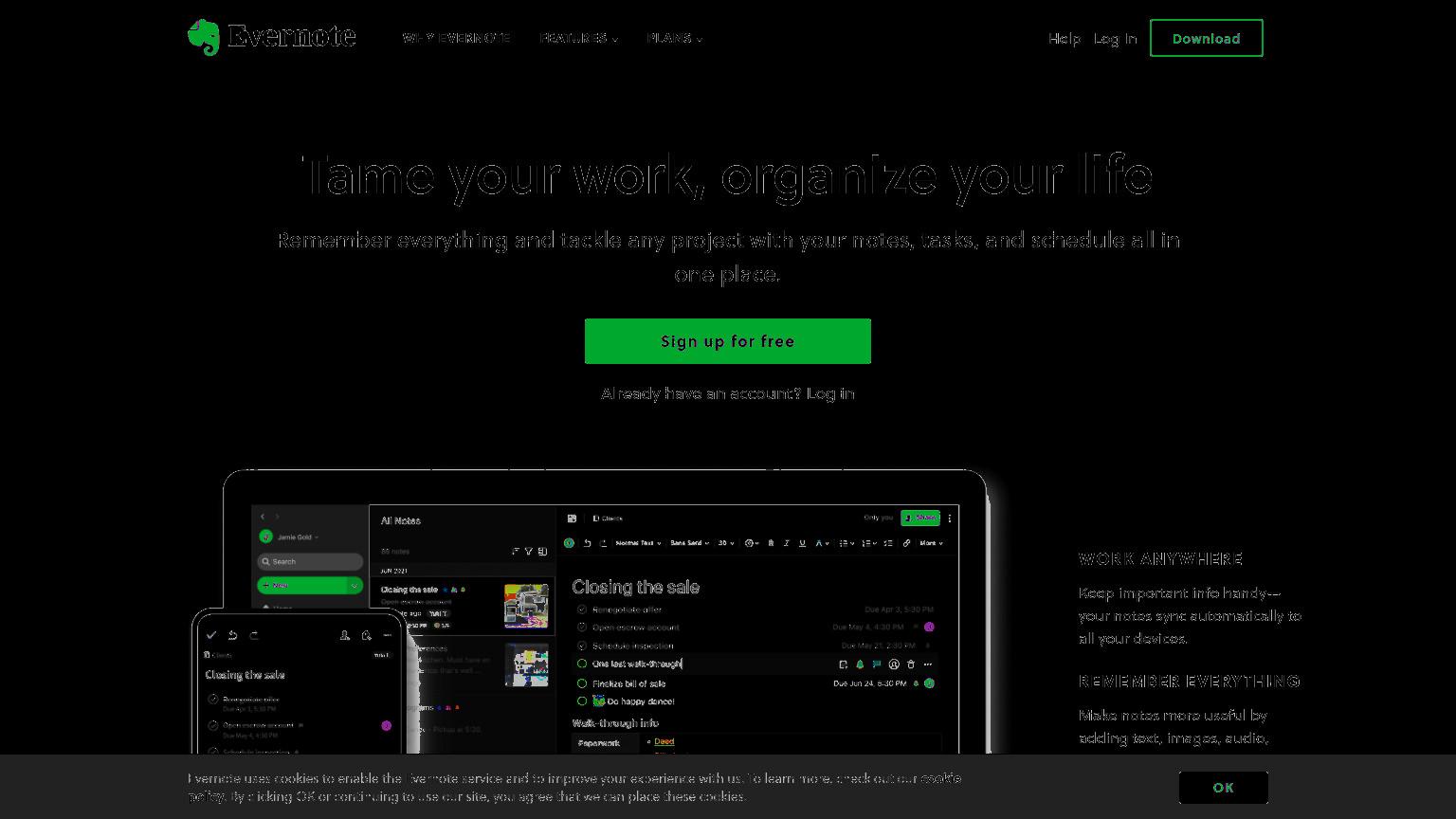Open the Deed link in Paperwork
The image size is (1456, 819).
pyautogui.click(x=664, y=741)
